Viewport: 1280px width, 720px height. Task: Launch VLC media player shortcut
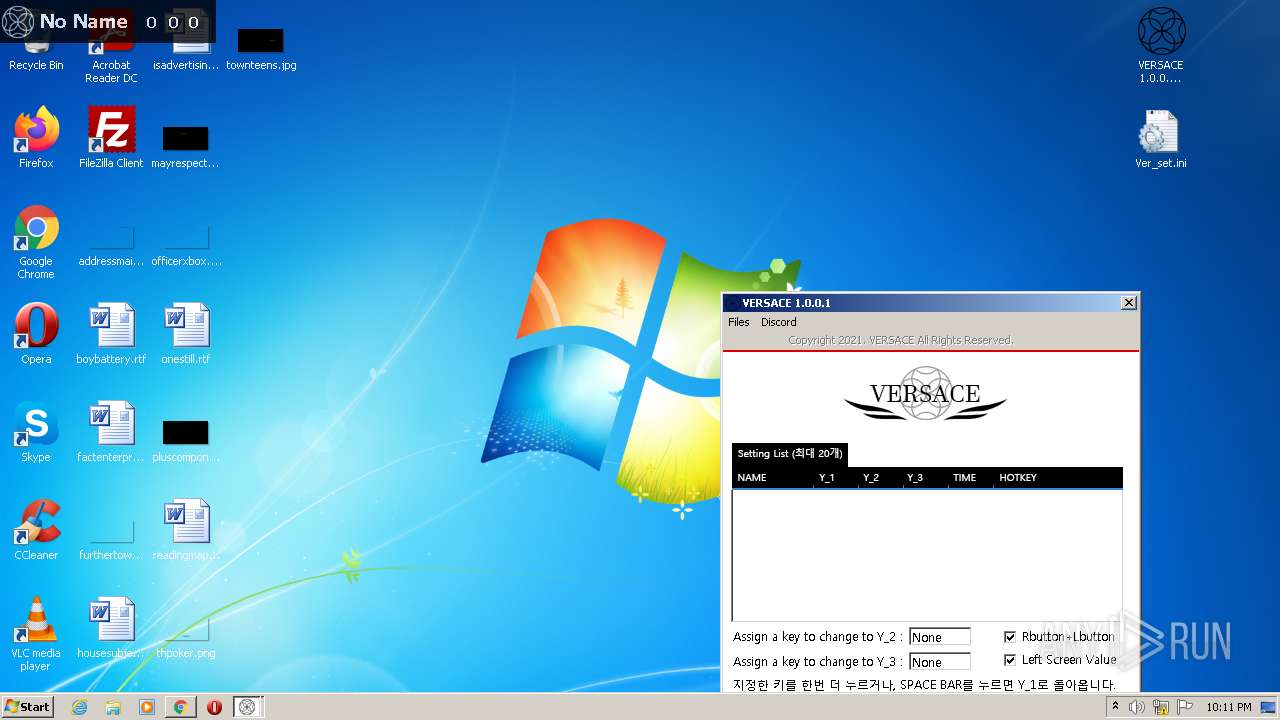point(36,634)
